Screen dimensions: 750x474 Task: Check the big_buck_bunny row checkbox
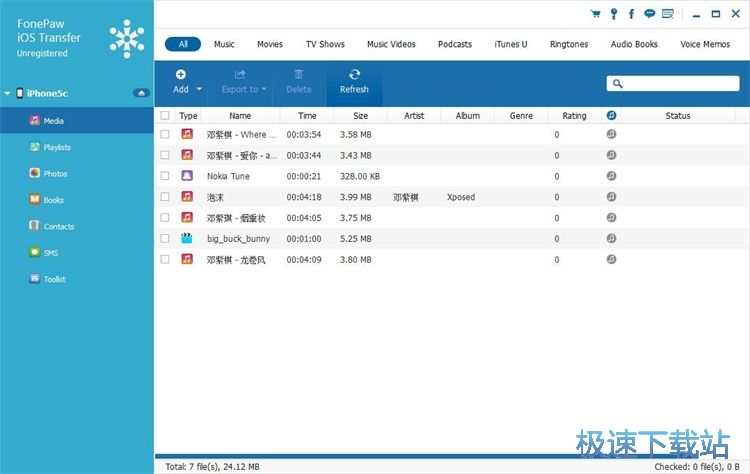point(165,238)
